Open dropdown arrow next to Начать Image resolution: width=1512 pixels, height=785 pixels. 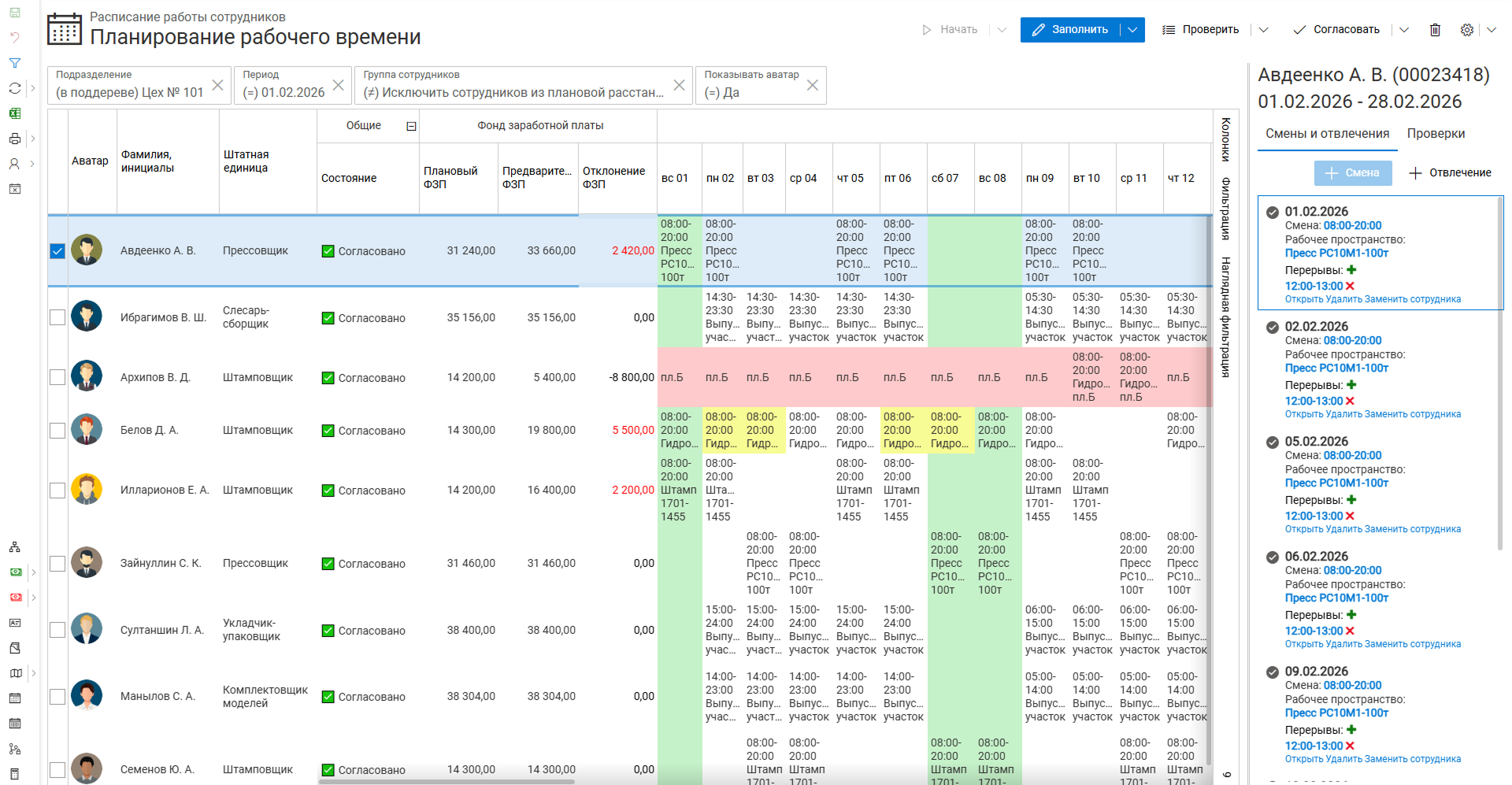(x=1002, y=30)
